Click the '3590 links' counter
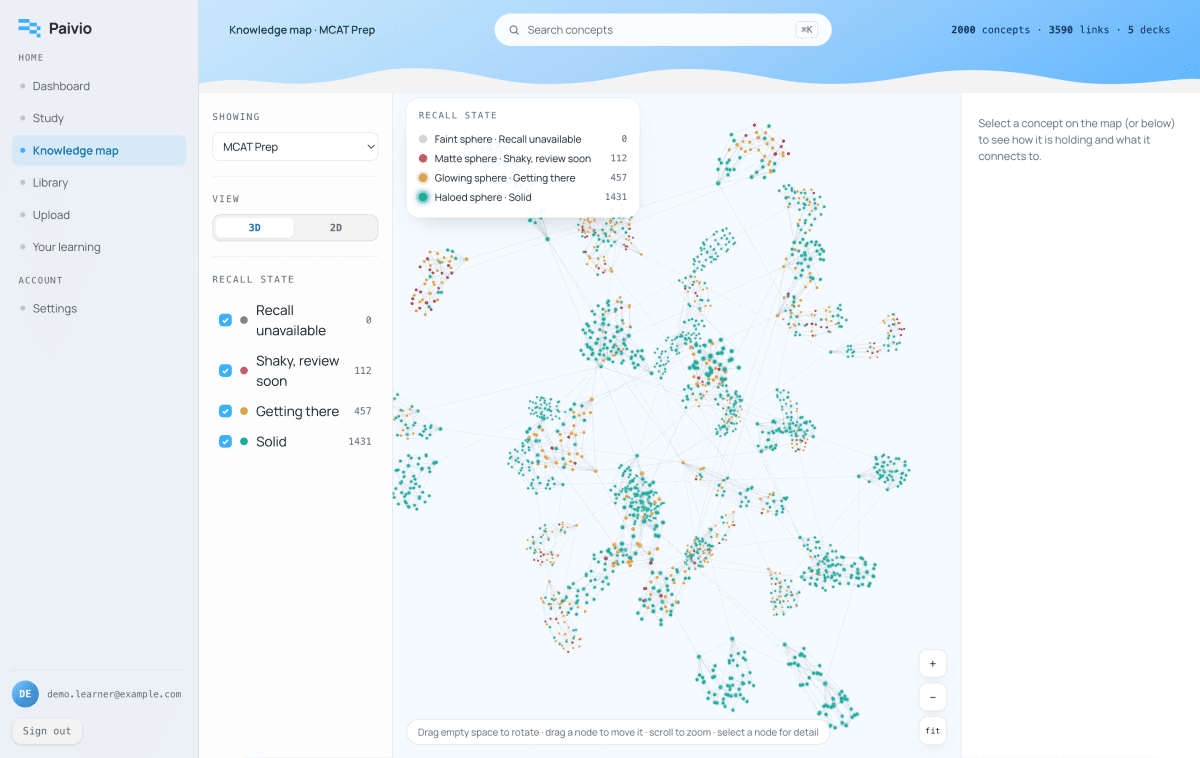Screen dimensions: 1200x758 click(x=1078, y=30)
